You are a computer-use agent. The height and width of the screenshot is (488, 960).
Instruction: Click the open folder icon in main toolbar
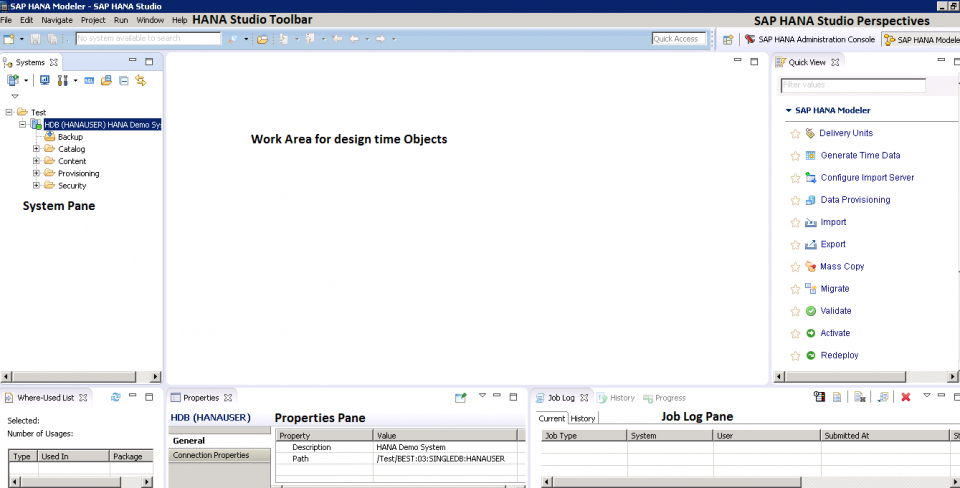tap(262, 39)
